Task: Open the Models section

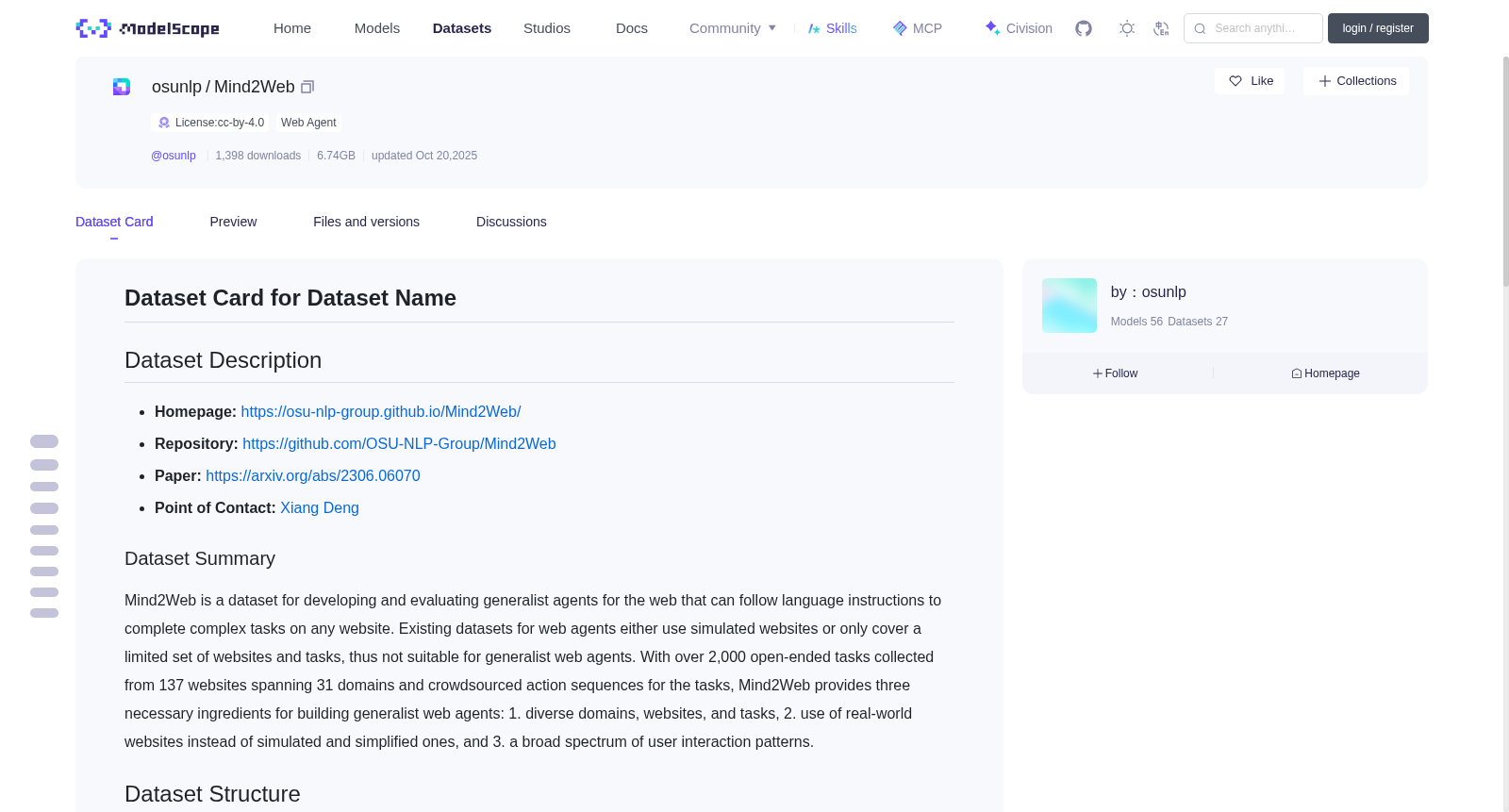Action: 377,28
